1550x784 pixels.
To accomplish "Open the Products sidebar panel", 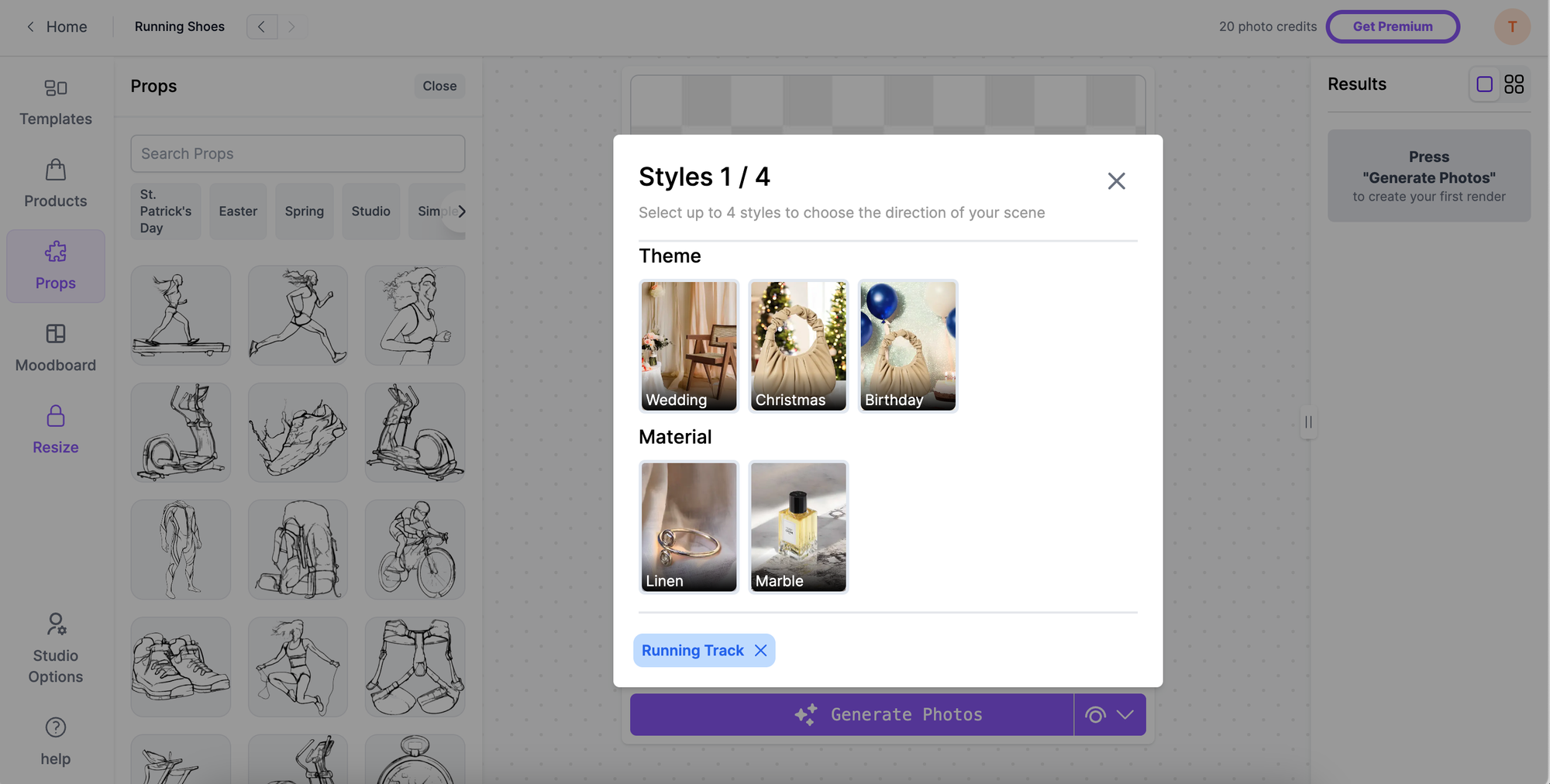I will coord(56,184).
